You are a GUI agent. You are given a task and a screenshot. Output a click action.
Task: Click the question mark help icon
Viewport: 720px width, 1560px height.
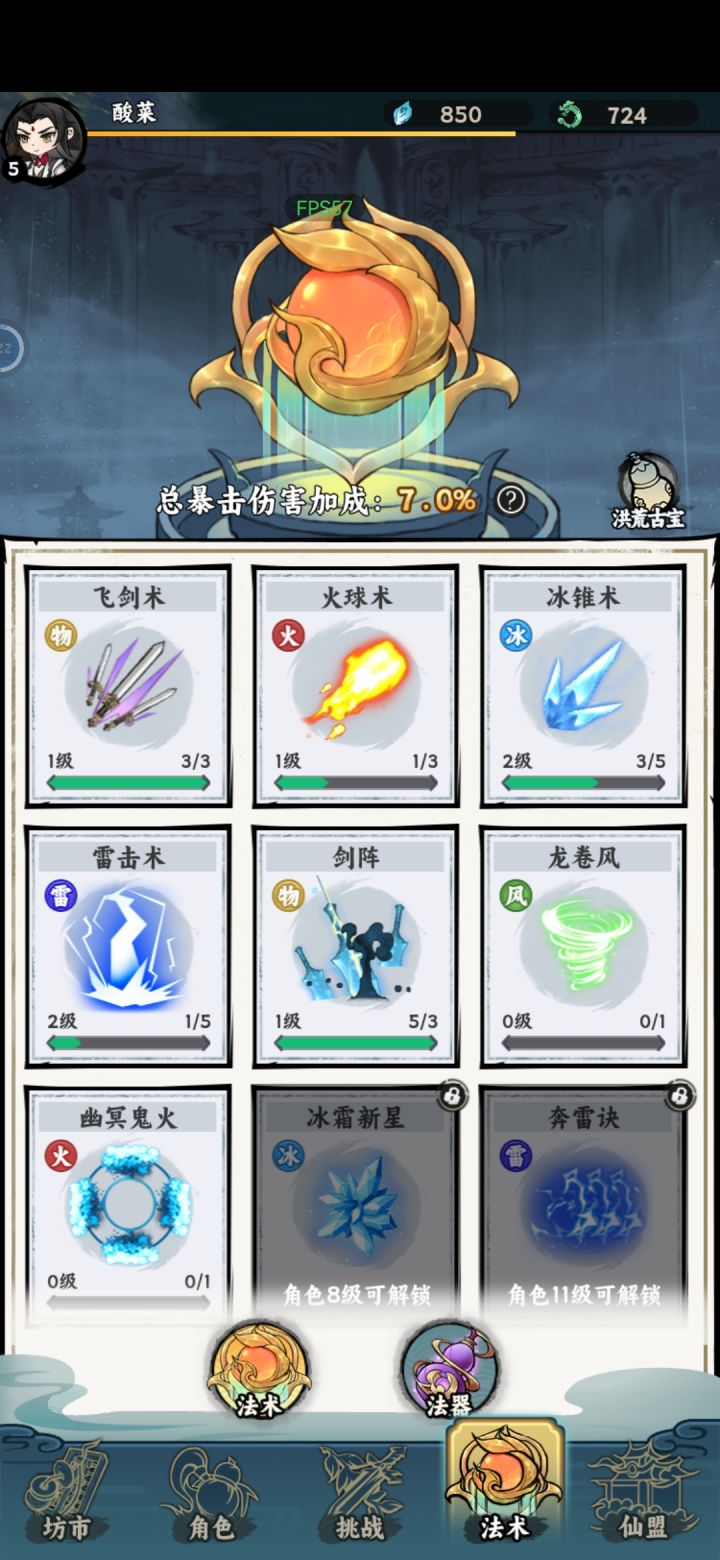pyautogui.click(x=510, y=500)
